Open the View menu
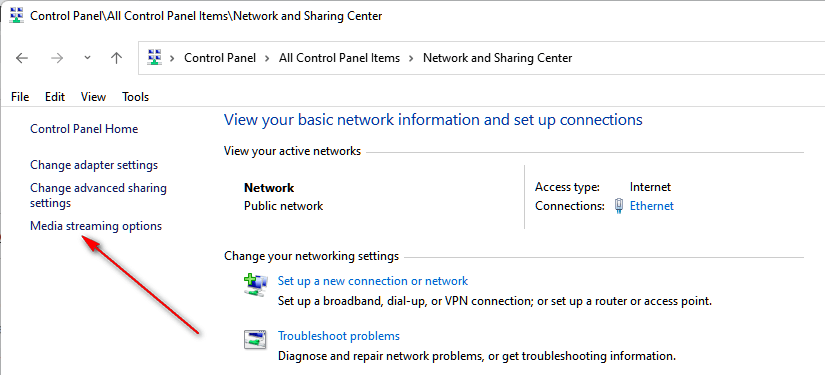 tap(93, 97)
